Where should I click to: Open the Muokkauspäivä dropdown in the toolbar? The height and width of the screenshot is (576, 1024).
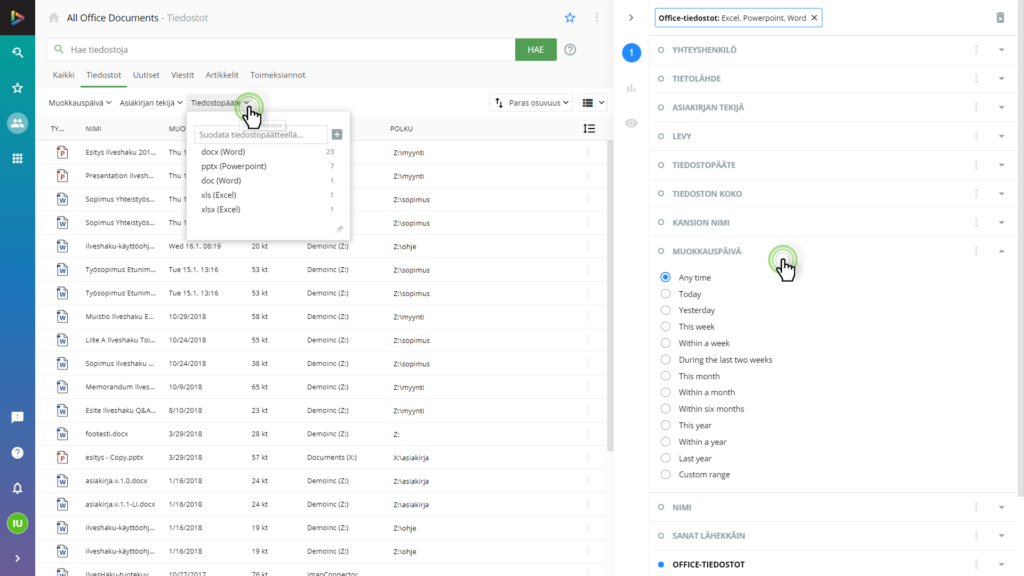(x=80, y=103)
